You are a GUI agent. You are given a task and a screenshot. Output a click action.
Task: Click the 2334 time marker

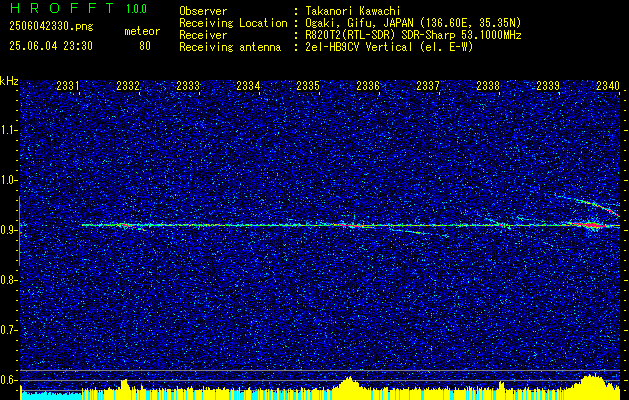tap(248, 85)
